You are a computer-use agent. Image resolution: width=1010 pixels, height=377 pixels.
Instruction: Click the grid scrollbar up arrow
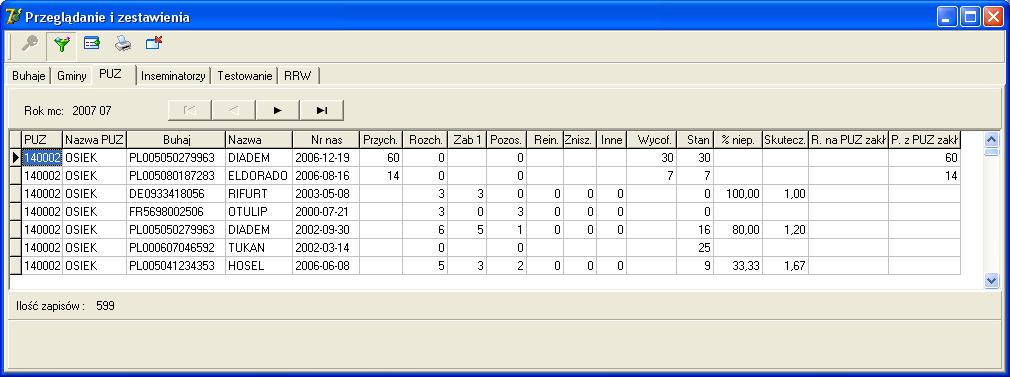click(x=991, y=139)
